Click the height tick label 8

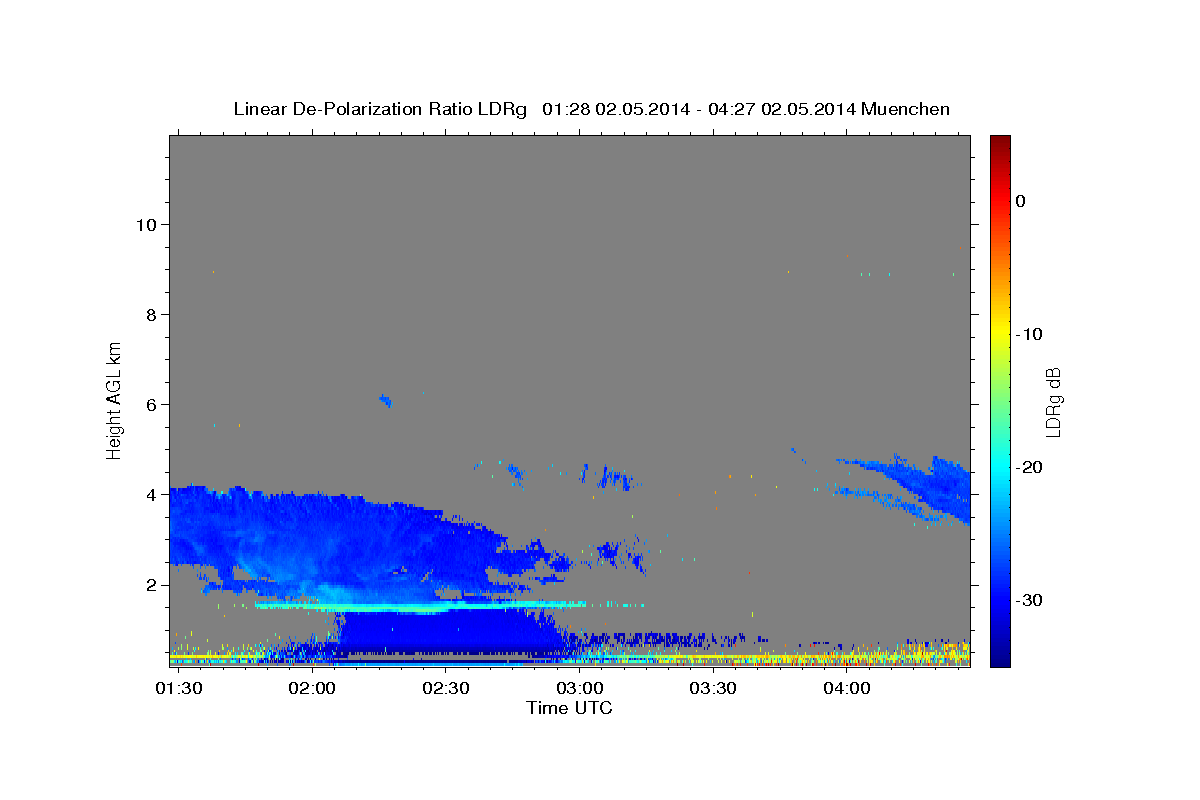coord(152,315)
